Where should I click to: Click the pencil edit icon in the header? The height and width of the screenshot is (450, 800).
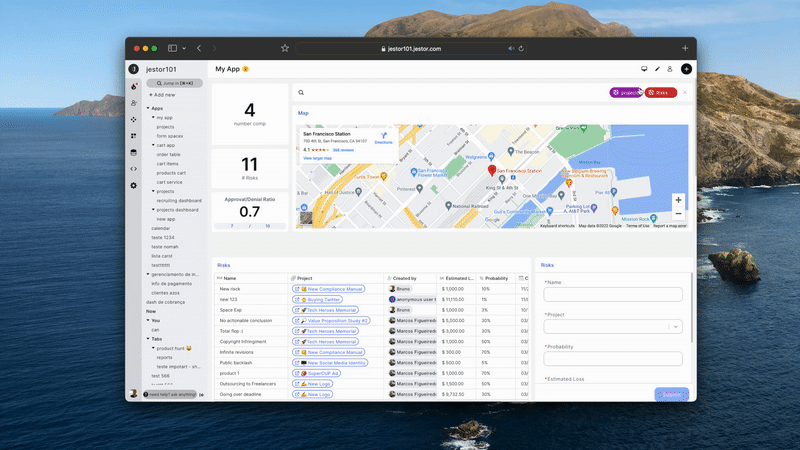657,69
